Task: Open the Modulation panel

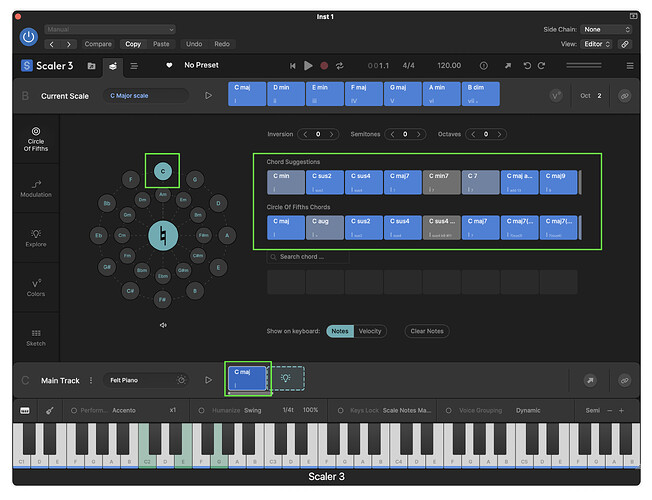Action: (x=36, y=188)
